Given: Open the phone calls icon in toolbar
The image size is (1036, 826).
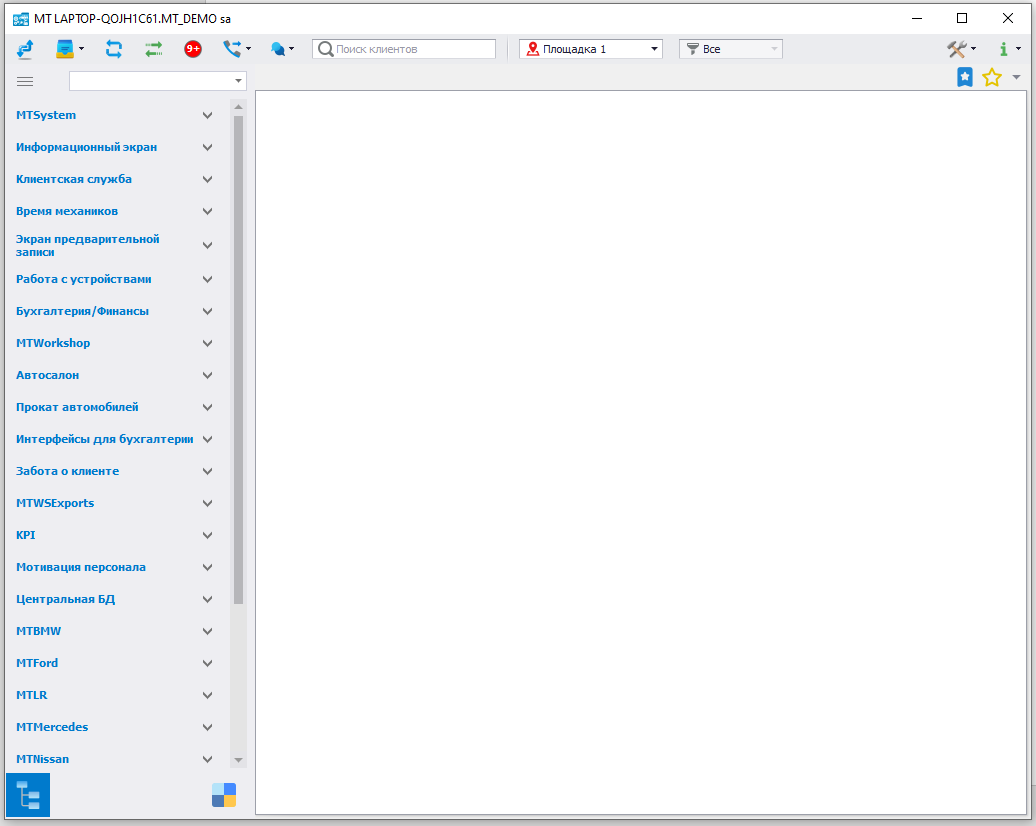Looking at the screenshot, I should point(232,49).
